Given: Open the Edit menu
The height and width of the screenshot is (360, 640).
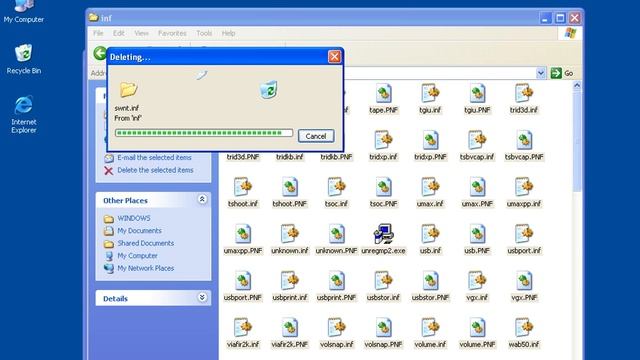Looking at the screenshot, I should click(x=119, y=33).
